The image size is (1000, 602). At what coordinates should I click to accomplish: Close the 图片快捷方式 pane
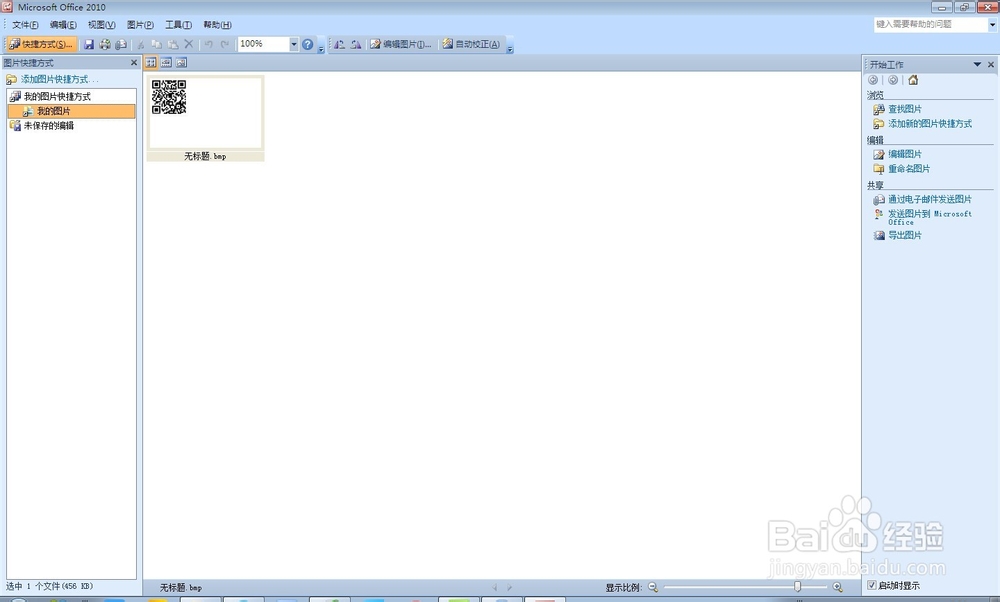coord(134,62)
